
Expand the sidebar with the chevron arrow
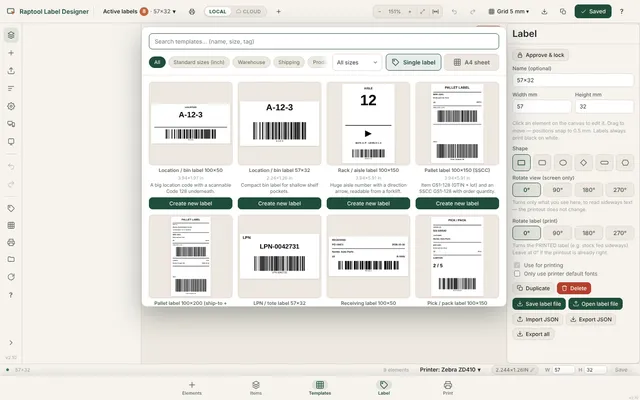point(11,342)
